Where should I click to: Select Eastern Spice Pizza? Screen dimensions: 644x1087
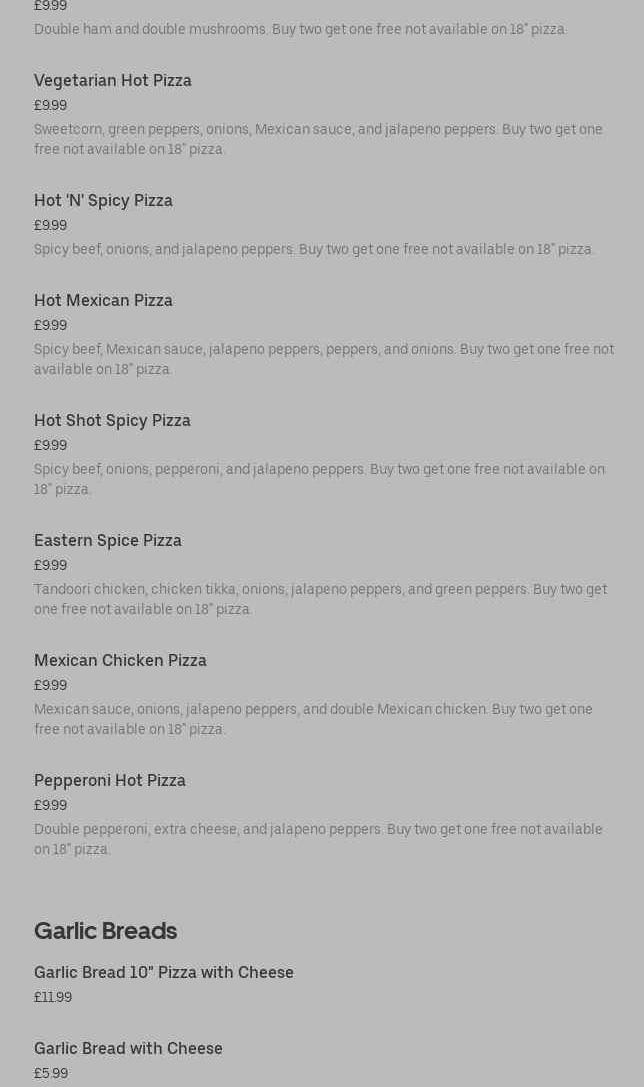click(107, 540)
